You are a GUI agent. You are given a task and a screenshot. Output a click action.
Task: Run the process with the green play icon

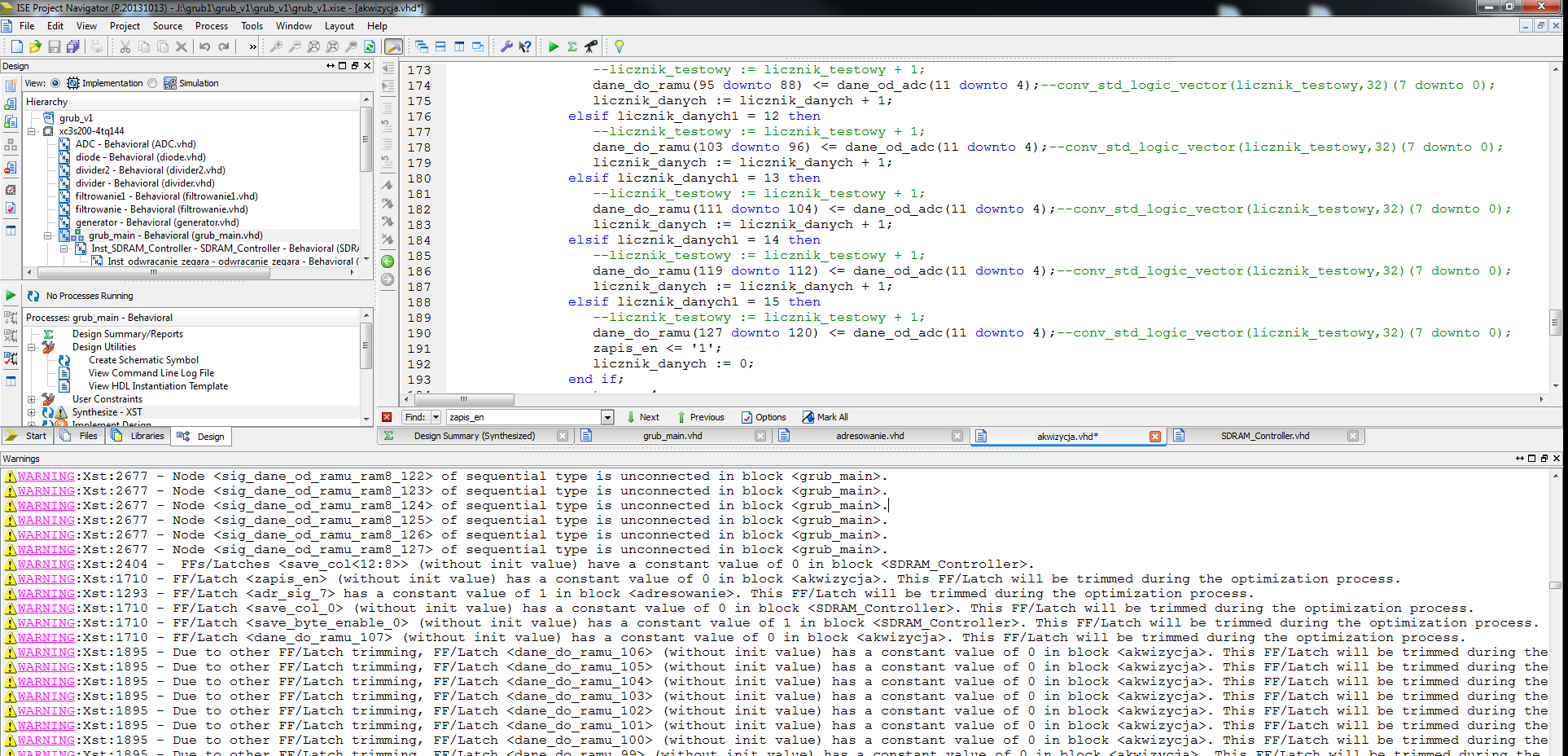554,46
